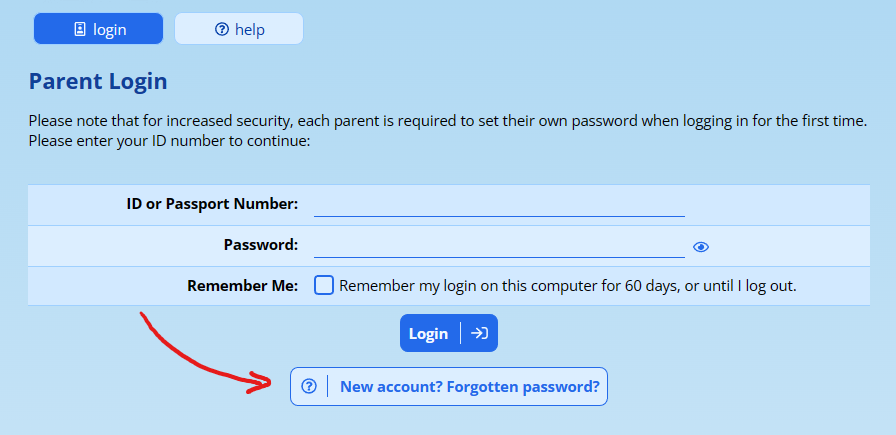
Task: Click the question mark icon beside New account
Action: pos(309,386)
